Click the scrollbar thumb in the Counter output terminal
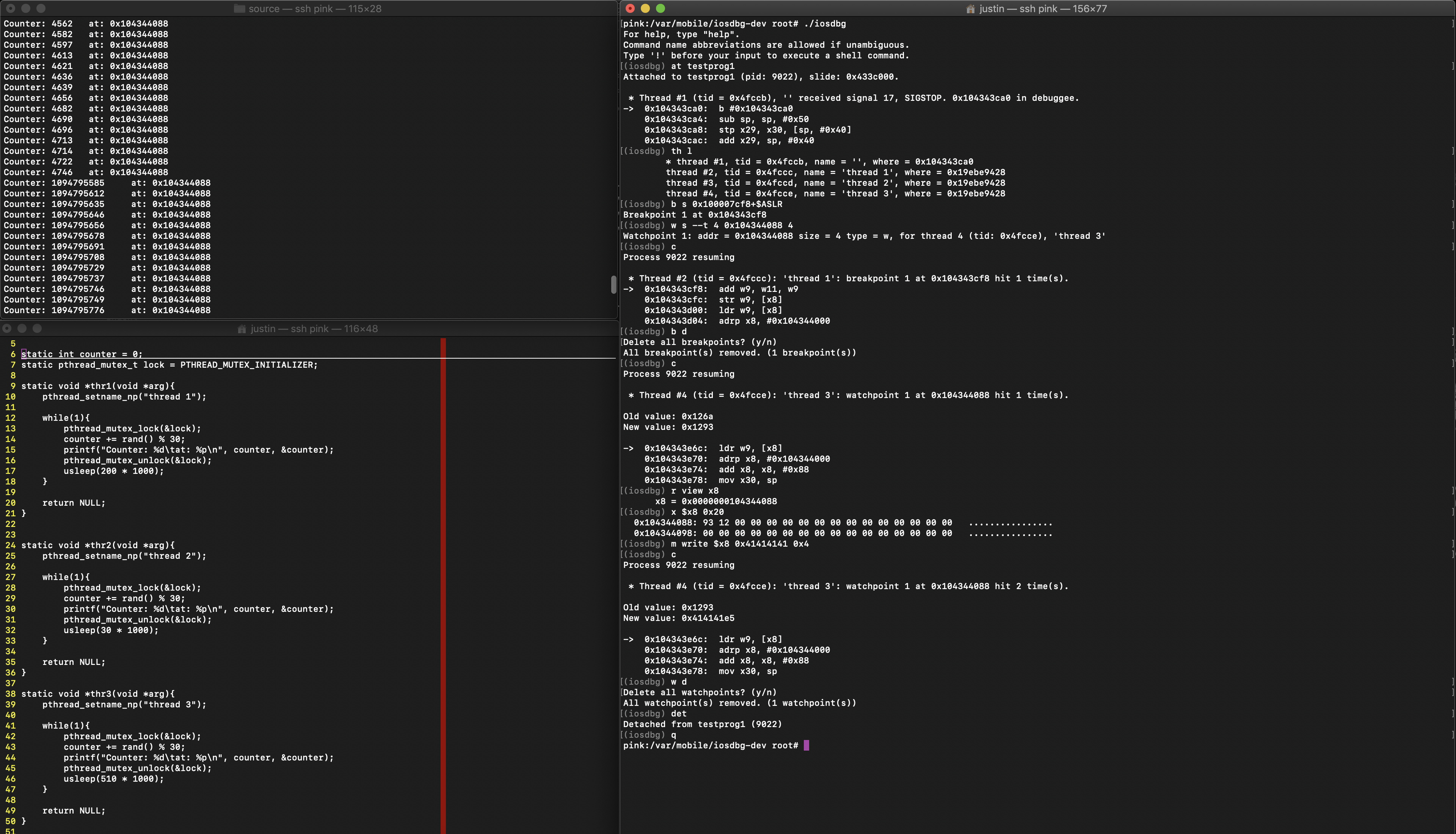Screen dimensions: 1456x834 pos(613,285)
